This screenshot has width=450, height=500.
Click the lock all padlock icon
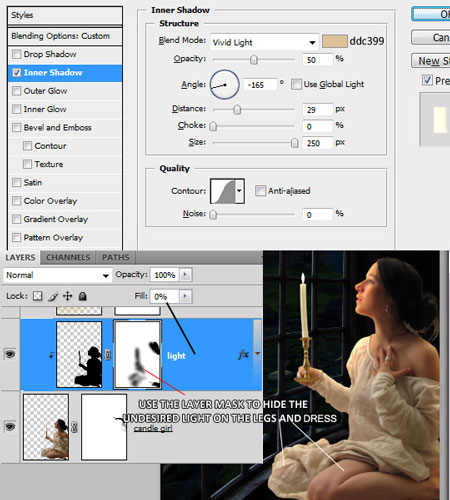click(82, 296)
